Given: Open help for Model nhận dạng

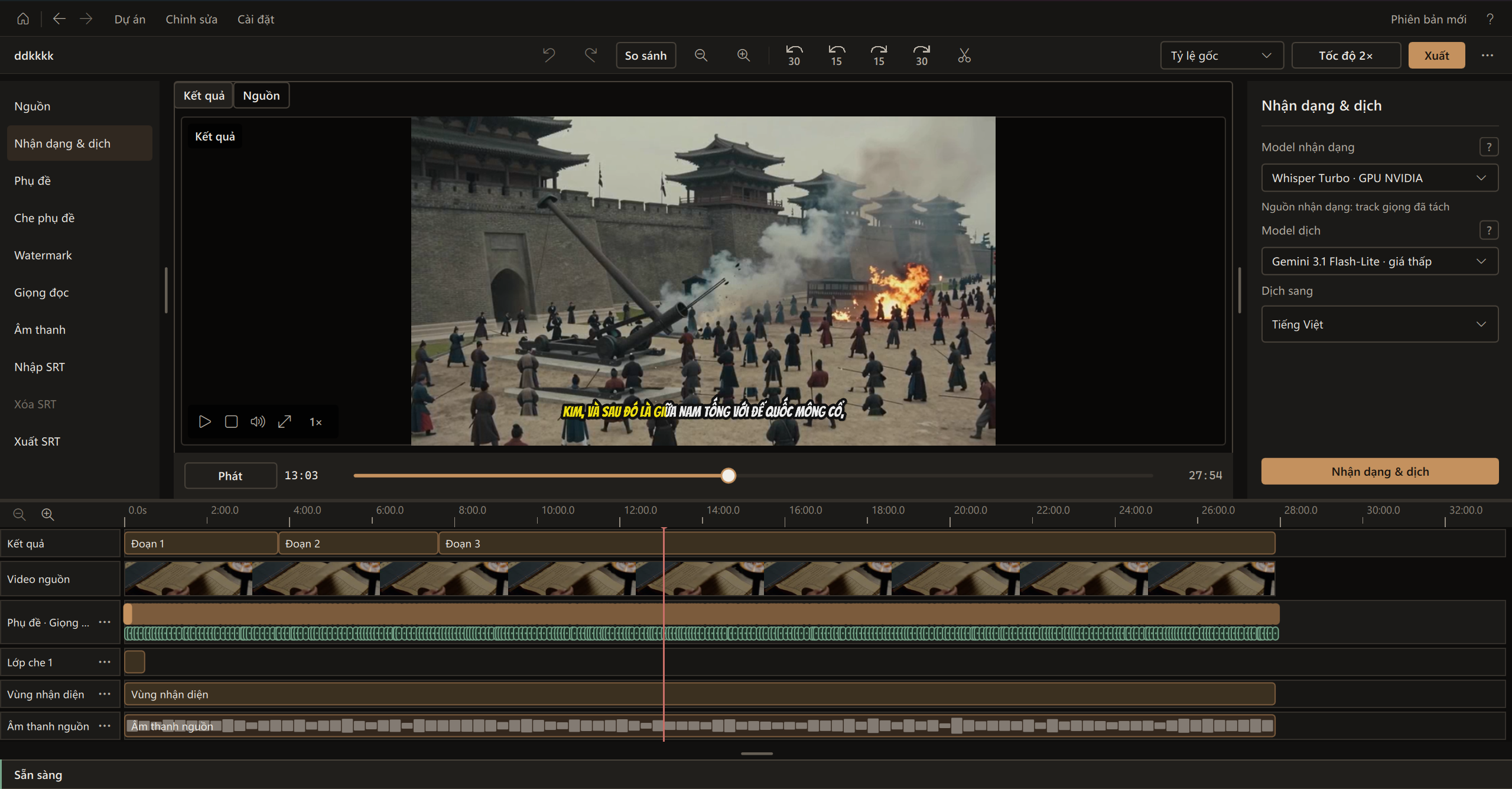Looking at the screenshot, I should 1489,147.
